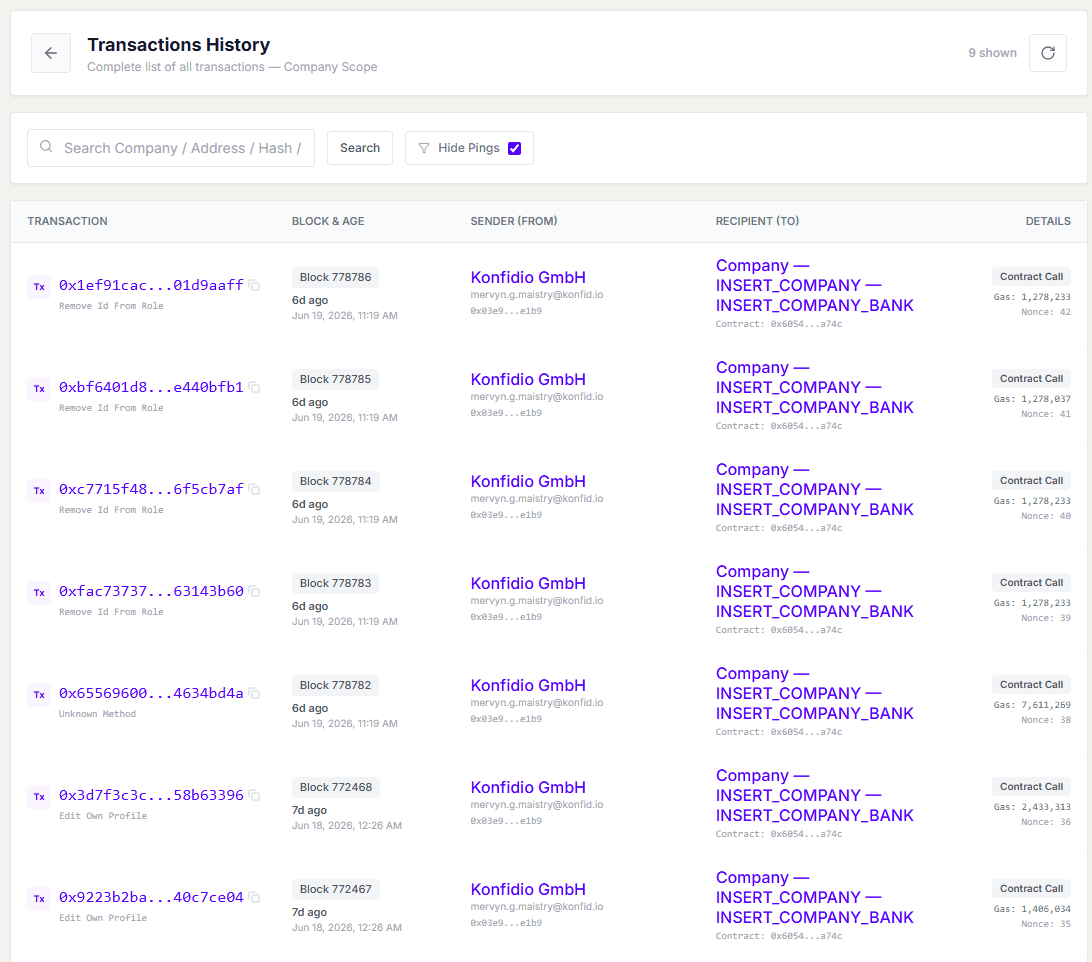Open transaction 0x3d7f3c3c...58b63396
Viewport: 1092px width, 962px height.
pos(151,796)
